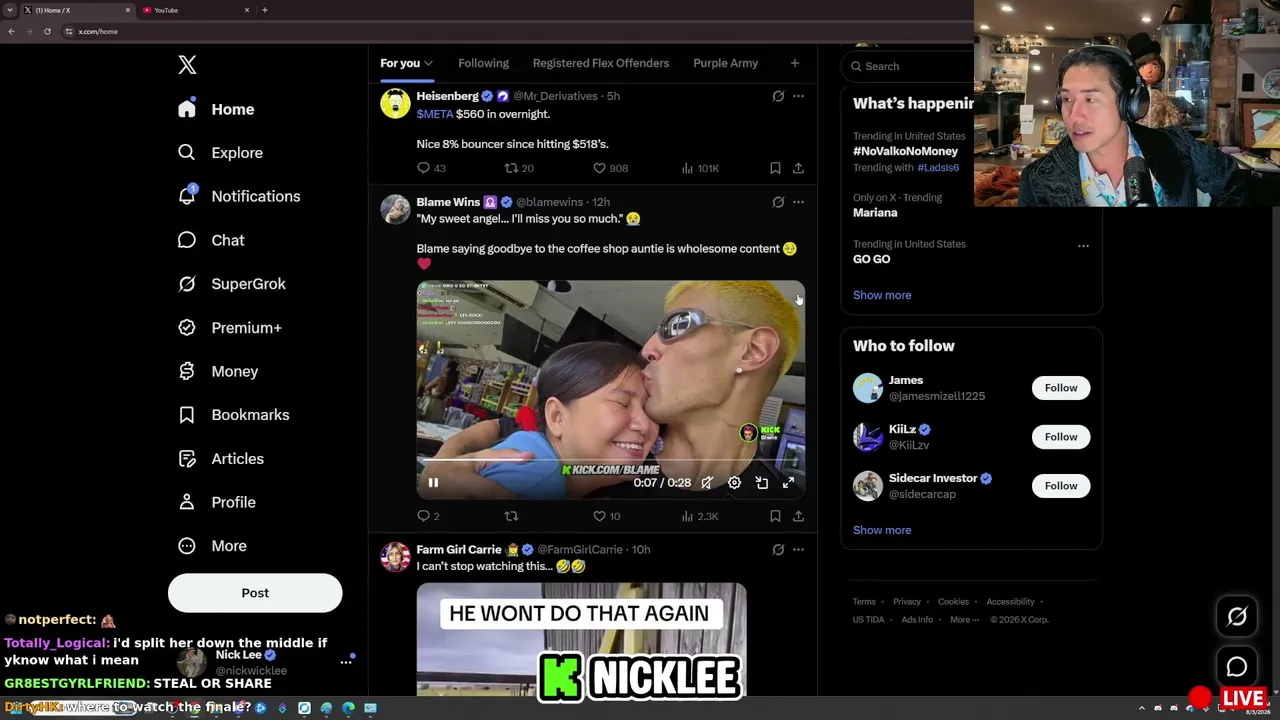The width and height of the screenshot is (1280, 720).
Task: Open video settings gear
Action: point(734,483)
